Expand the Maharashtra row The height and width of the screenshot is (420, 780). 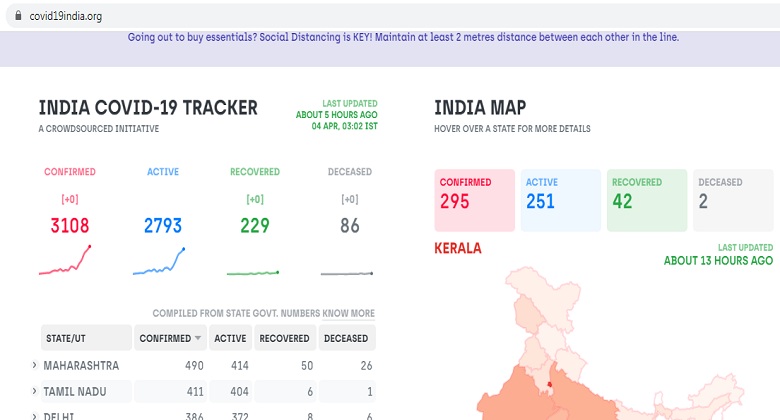coord(35,366)
